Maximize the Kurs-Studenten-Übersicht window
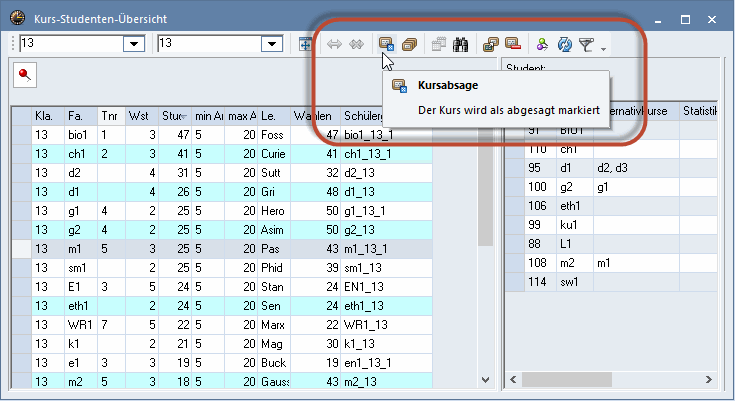This screenshot has width=735, height=401. click(x=685, y=19)
